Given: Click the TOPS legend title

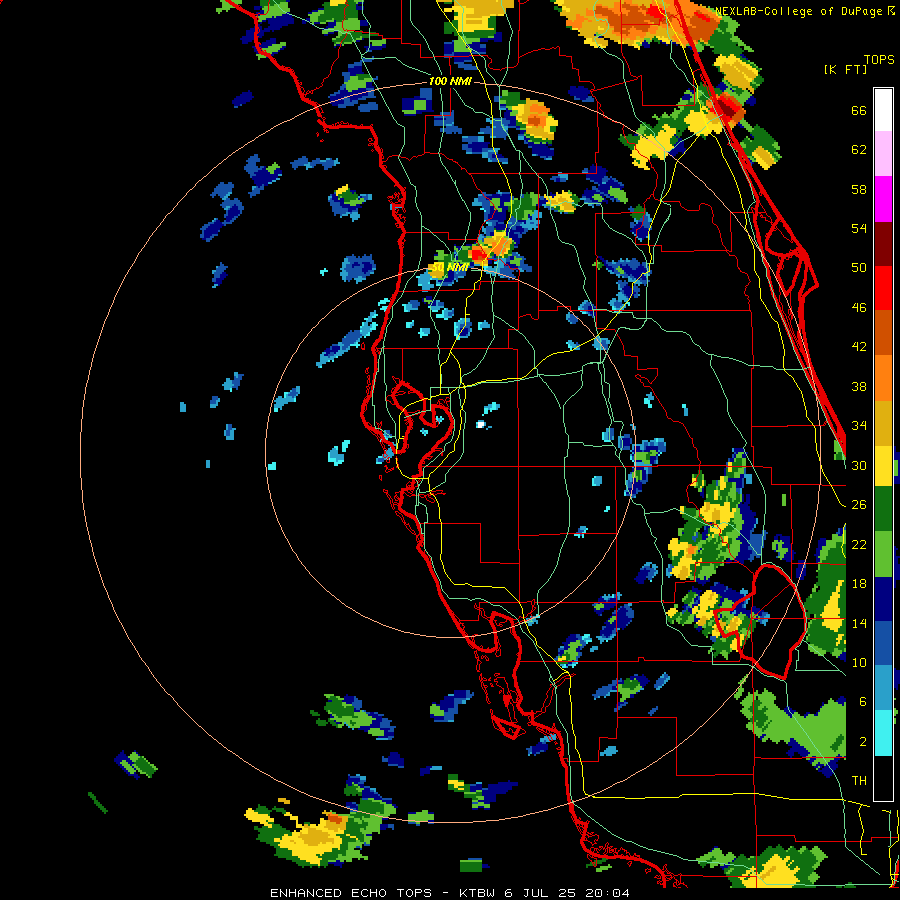Looking at the screenshot, I should coord(879,60).
